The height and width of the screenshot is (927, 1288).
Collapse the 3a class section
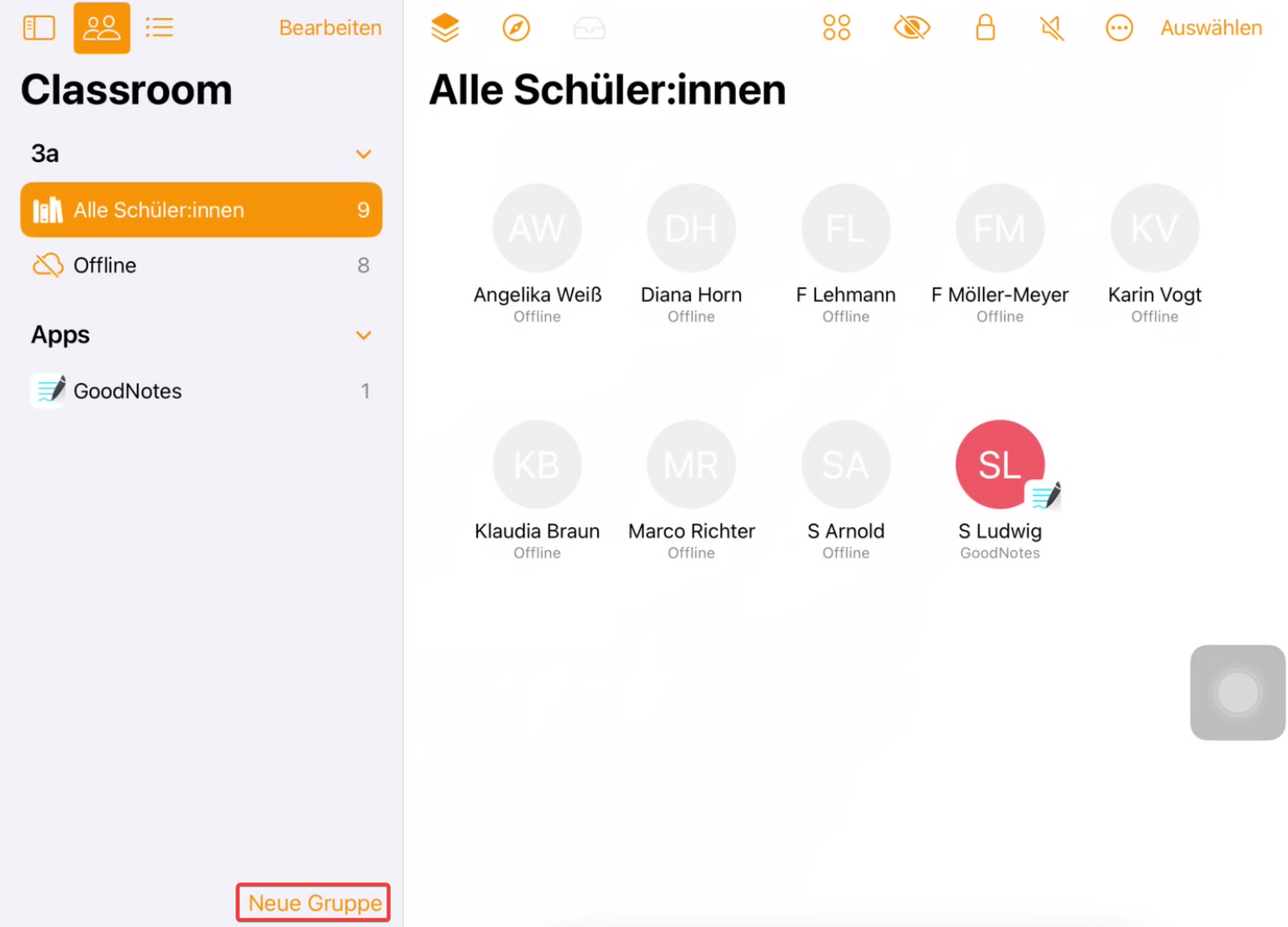[x=363, y=154]
